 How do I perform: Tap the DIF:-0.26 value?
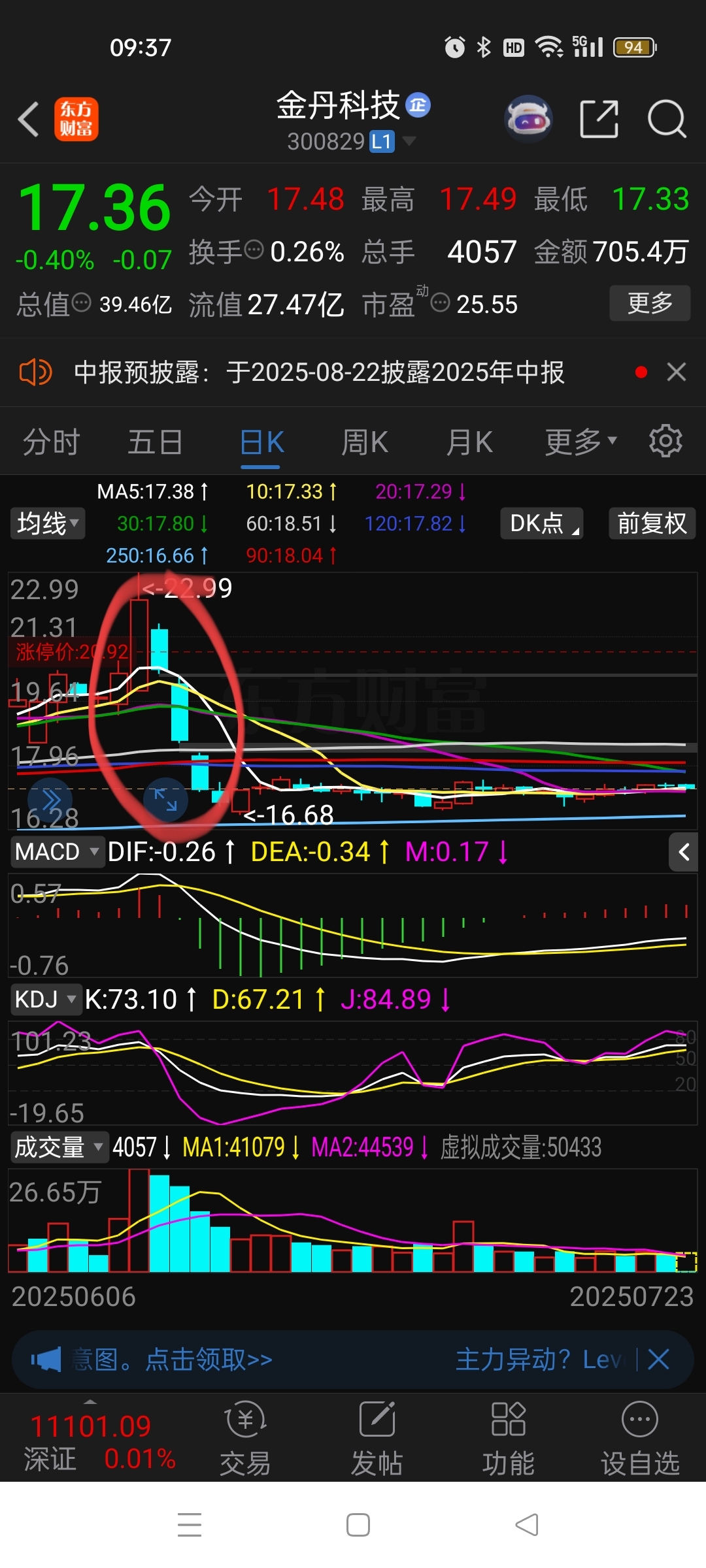[171, 852]
